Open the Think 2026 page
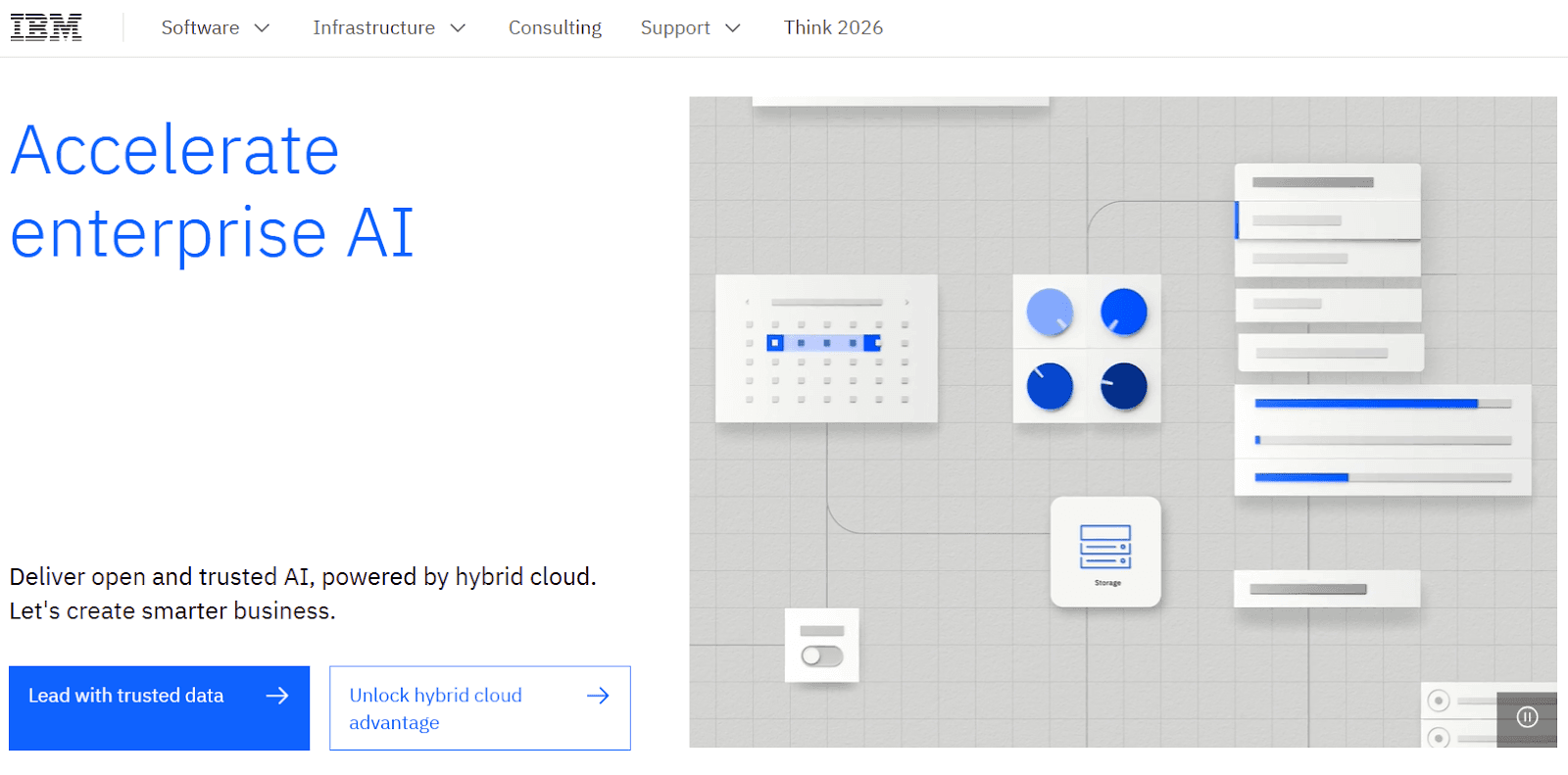This screenshot has width=1568, height=775. (833, 27)
